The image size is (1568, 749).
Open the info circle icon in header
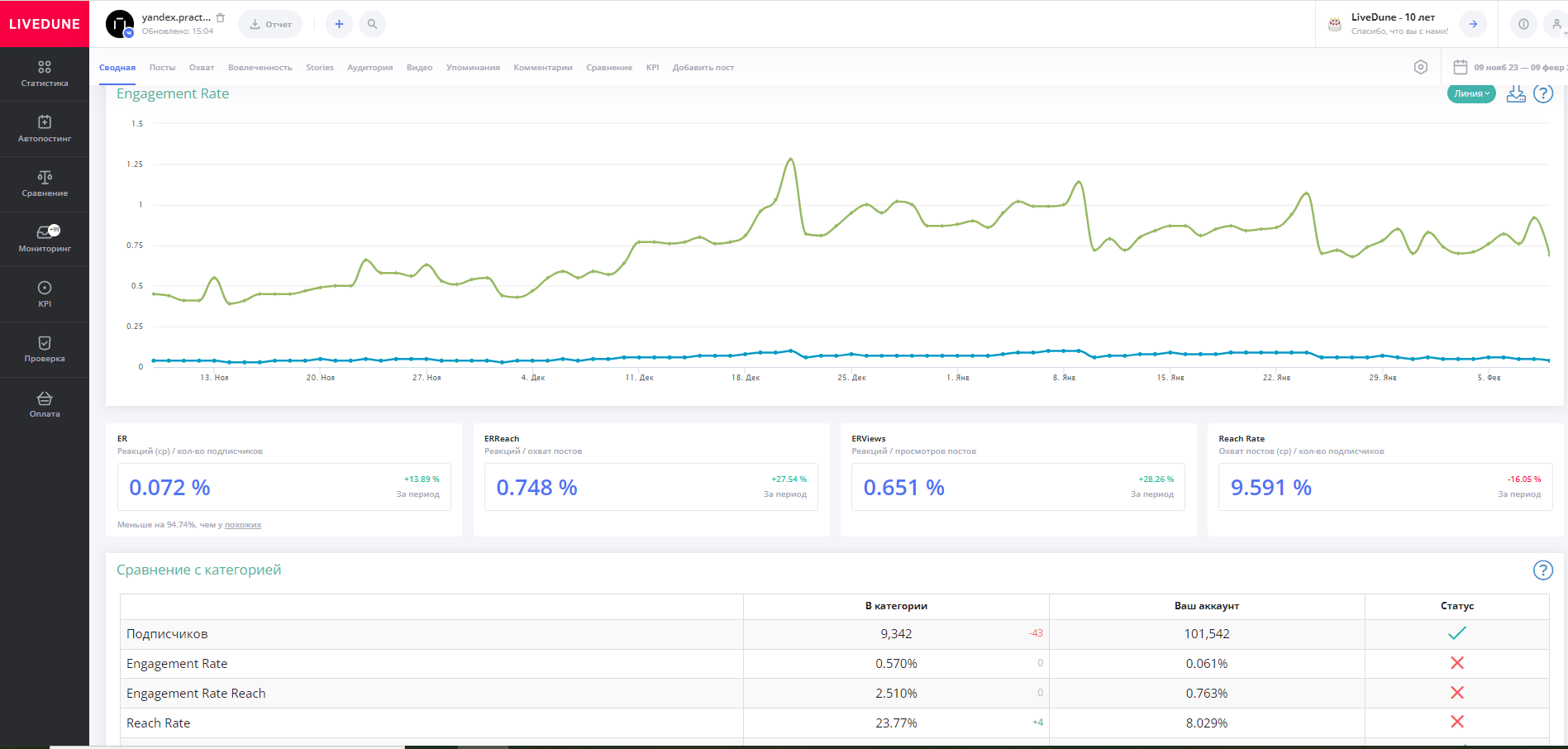1523,24
